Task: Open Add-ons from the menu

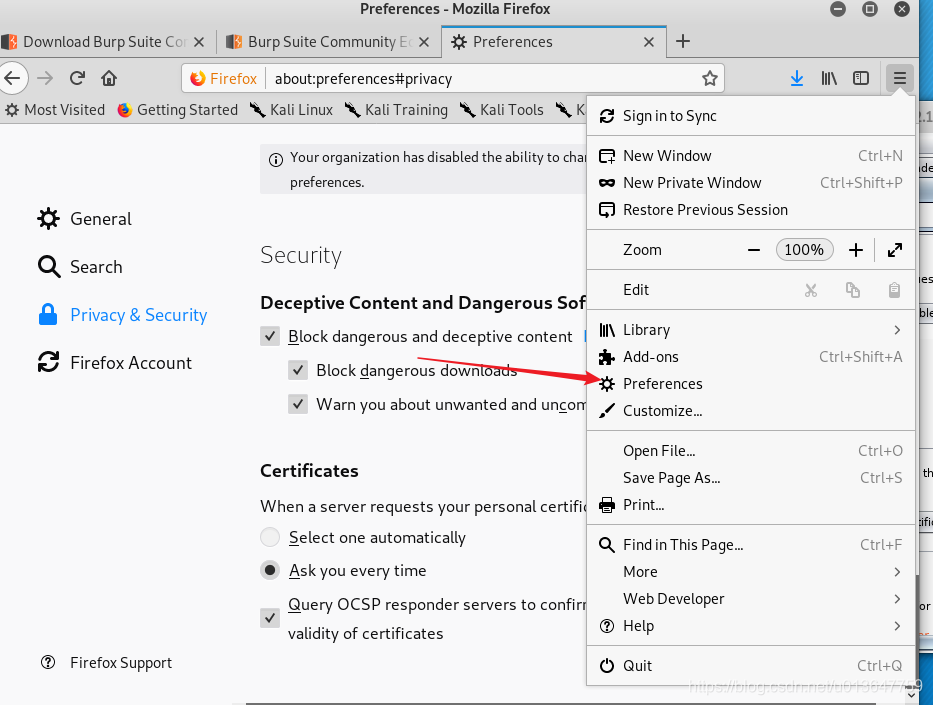Action: (x=750, y=356)
